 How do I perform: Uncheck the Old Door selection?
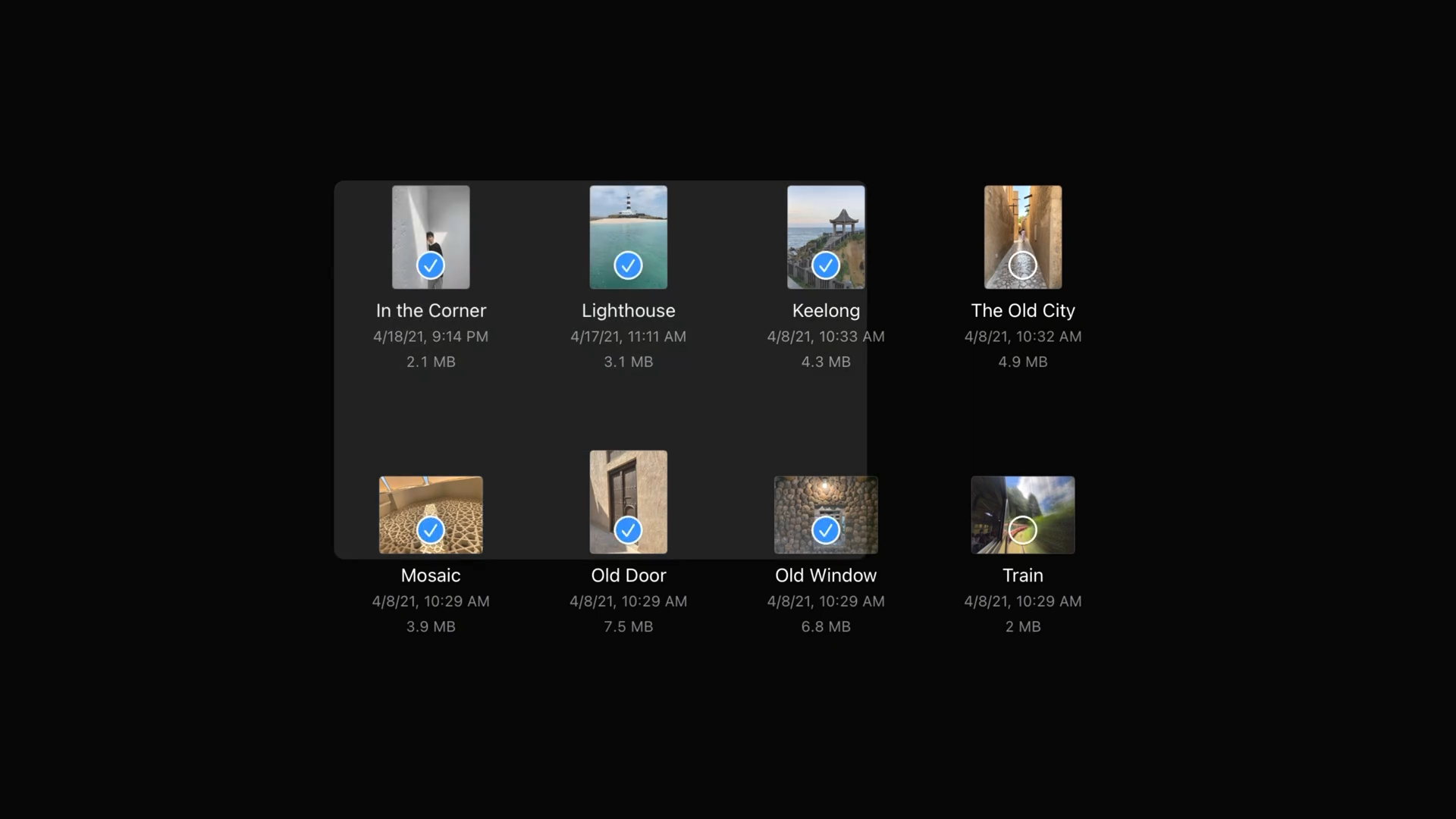[628, 530]
